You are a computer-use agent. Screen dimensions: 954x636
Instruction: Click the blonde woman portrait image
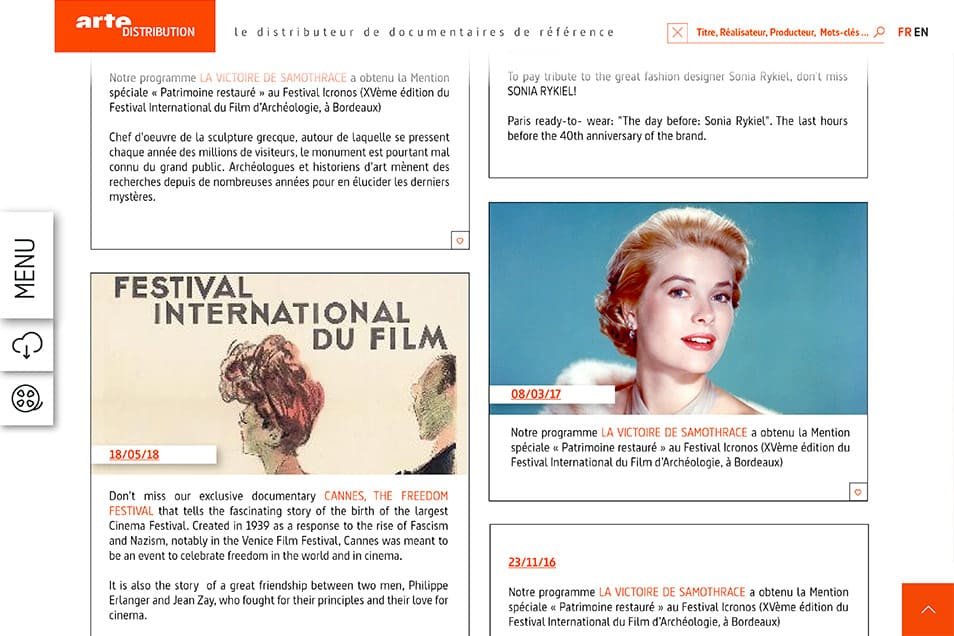[x=678, y=309]
